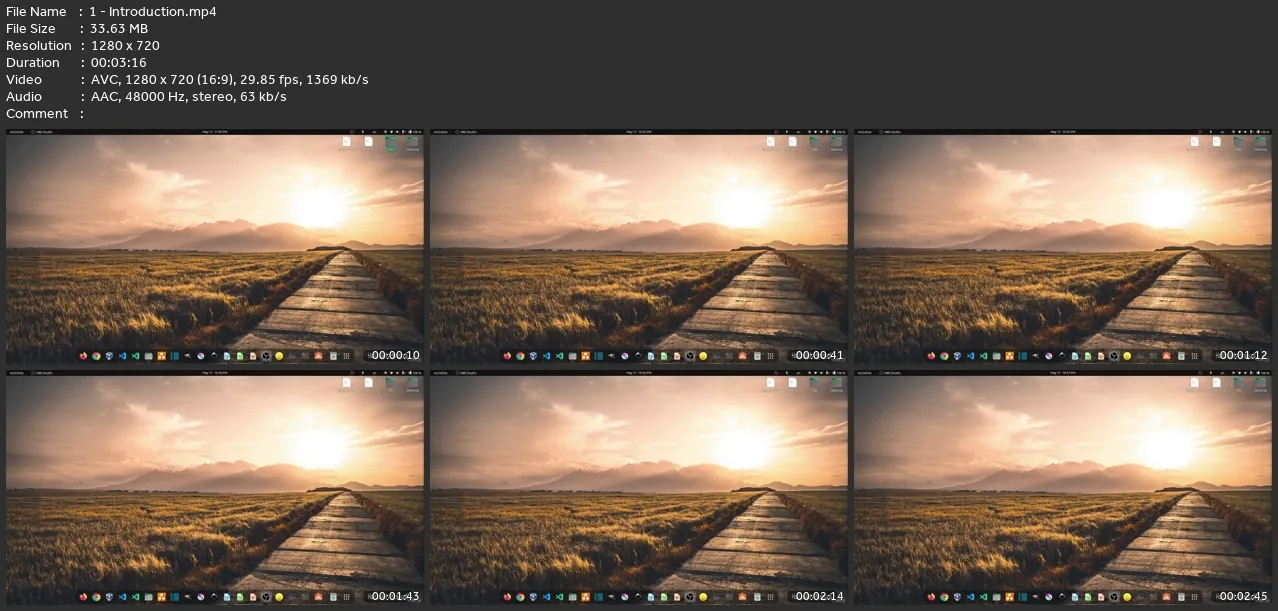Viewport: 1278px width, 611px height.
Task: Click VirtualBox icon in the 00:01:12 frame dock
Action: (x=957, y=355)
